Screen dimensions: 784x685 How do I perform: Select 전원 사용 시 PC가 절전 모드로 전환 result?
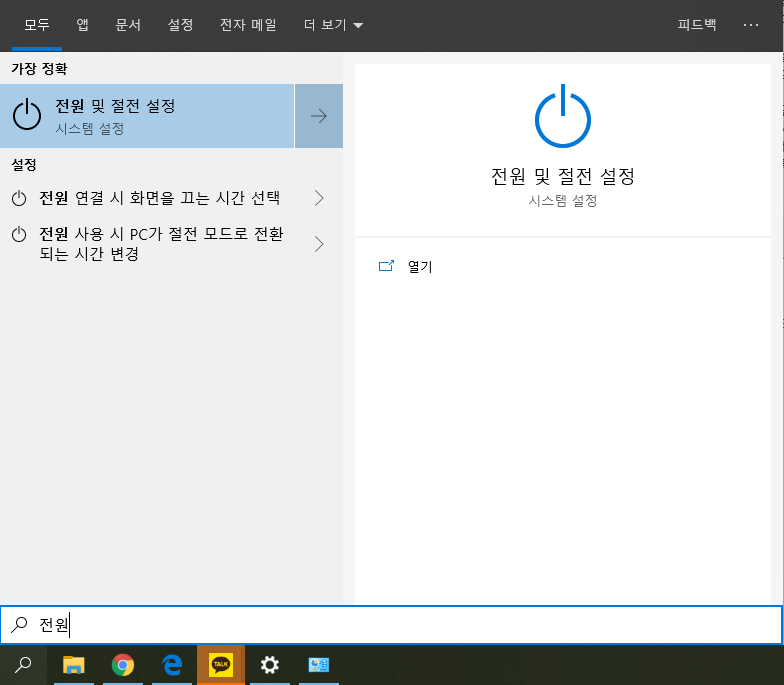[x=161, y=244]
